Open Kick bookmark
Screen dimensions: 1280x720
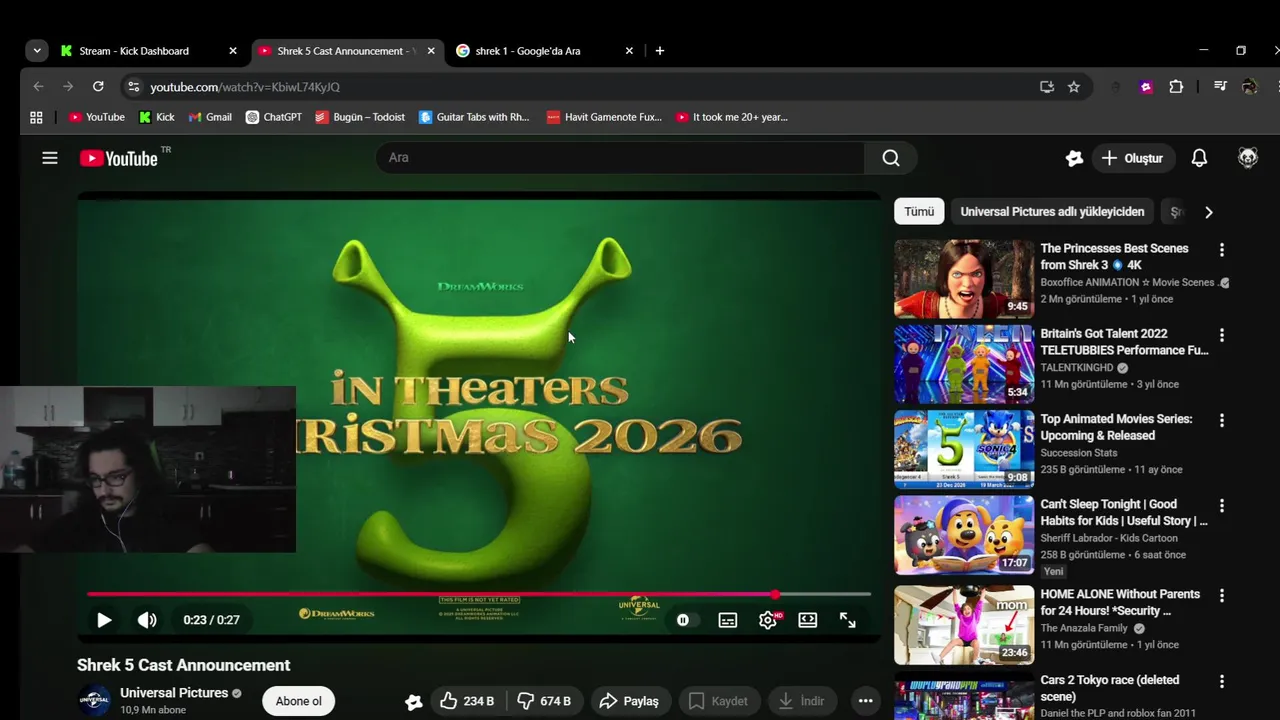tap(157, 117)
